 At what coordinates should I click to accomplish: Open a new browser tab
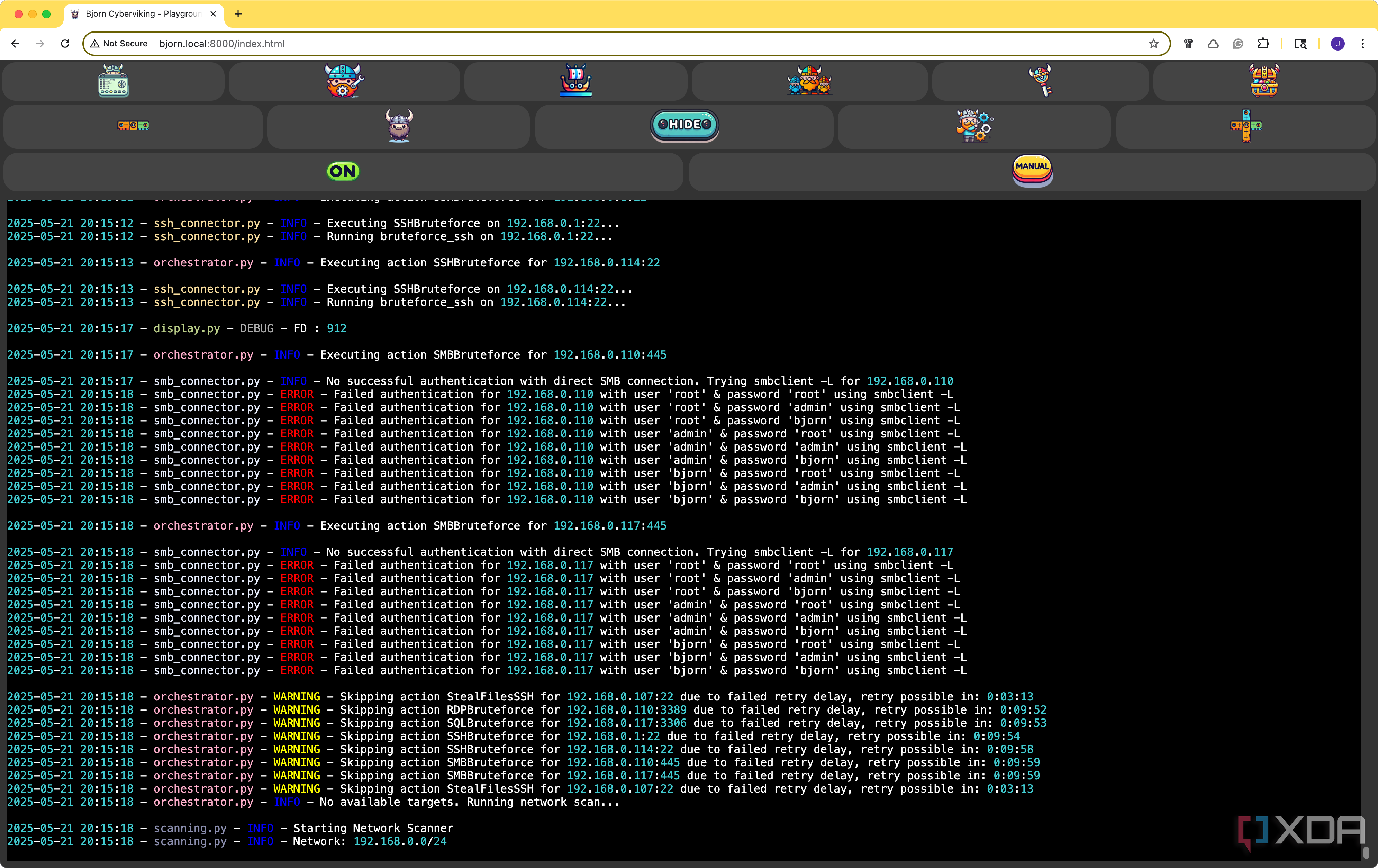(x=238, y=14)
